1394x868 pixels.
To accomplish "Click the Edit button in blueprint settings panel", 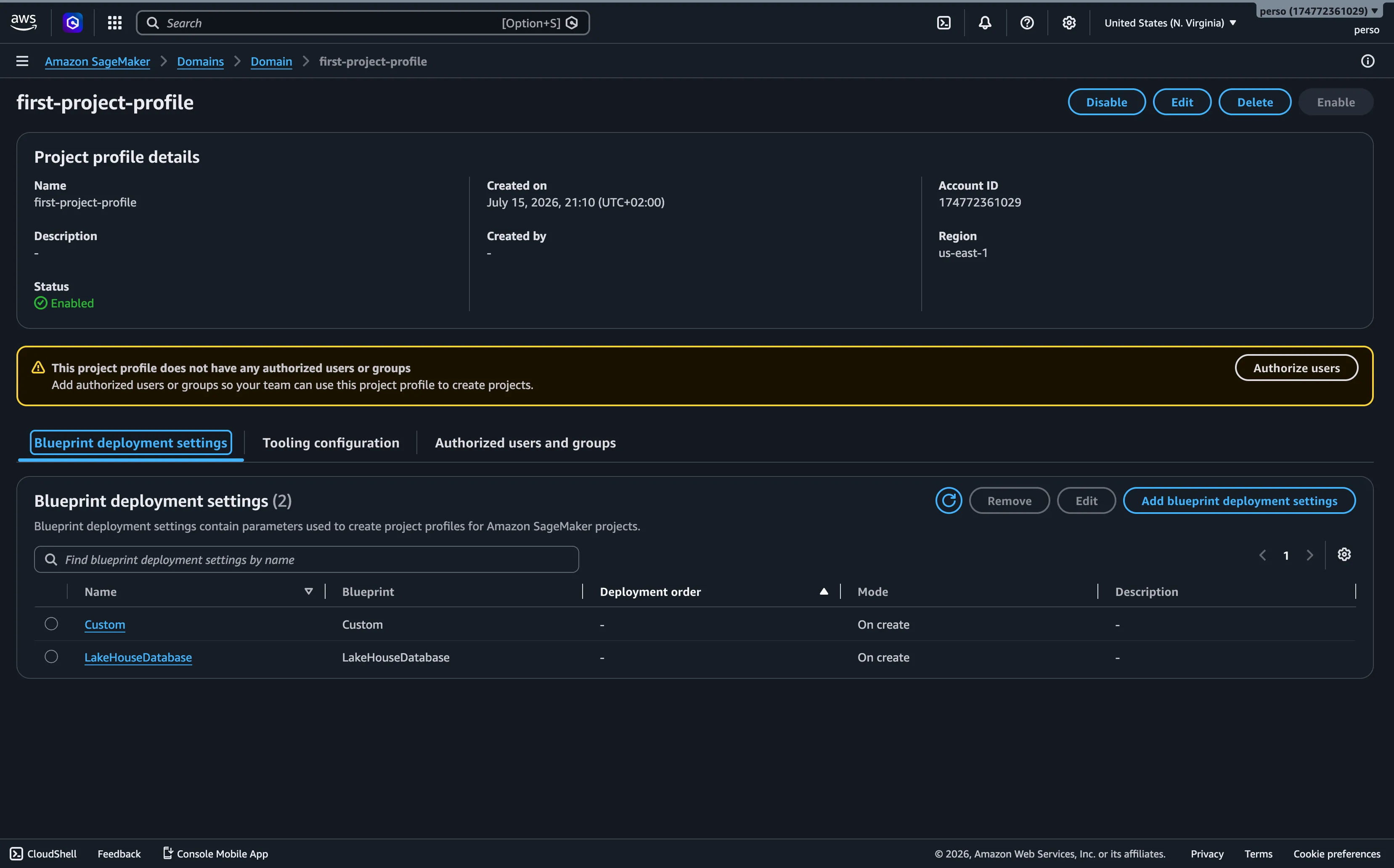I will click(x=1086, y=500).
